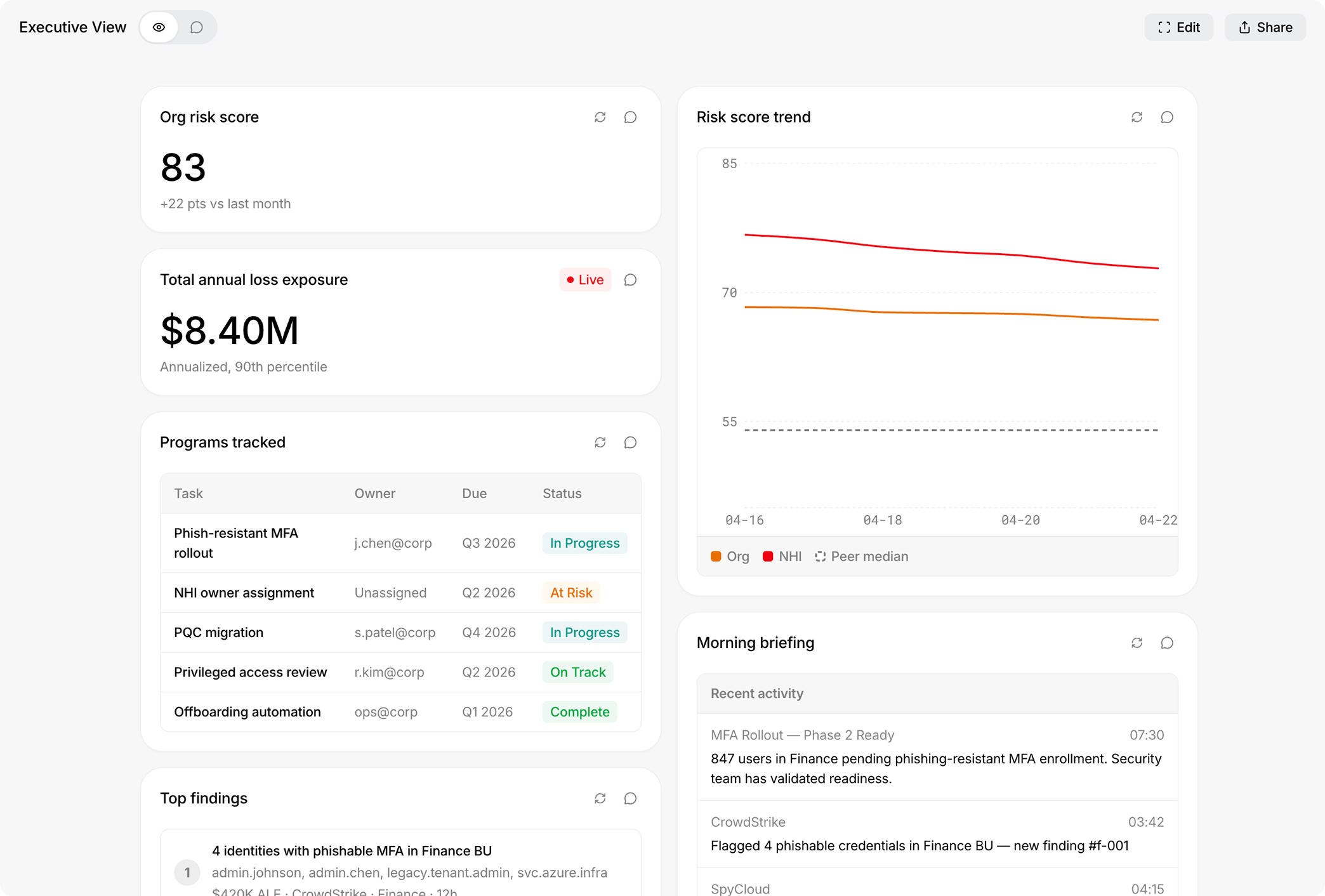1325x896 pixels.
Task: Refresh the Org risk score card
Action: (x=600, y=117)
